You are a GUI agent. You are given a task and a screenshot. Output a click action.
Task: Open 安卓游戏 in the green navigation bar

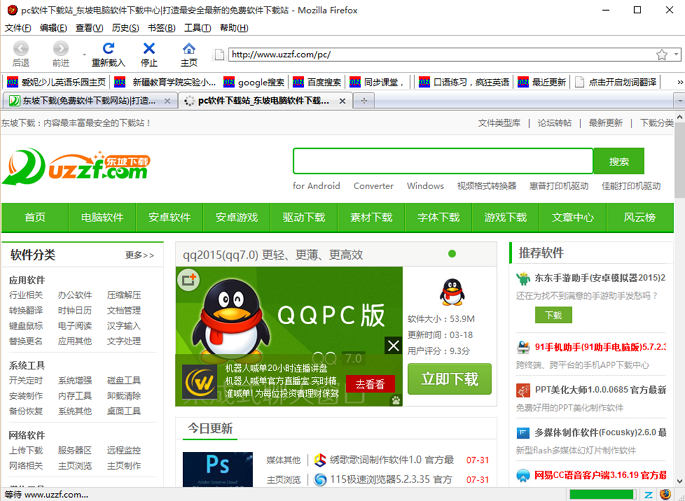pyautogui.click(x=237, y=218)
